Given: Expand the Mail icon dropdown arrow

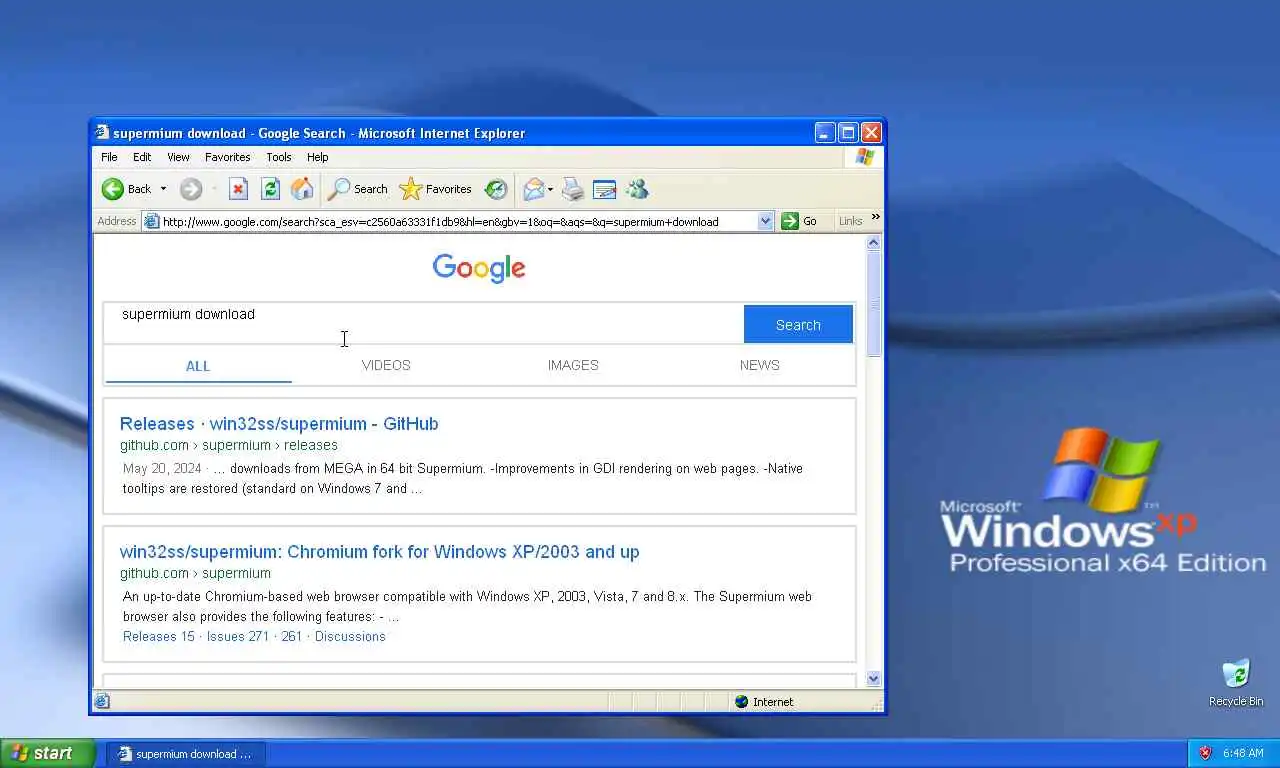Looking at the screenshot, I should click(551, 189).
